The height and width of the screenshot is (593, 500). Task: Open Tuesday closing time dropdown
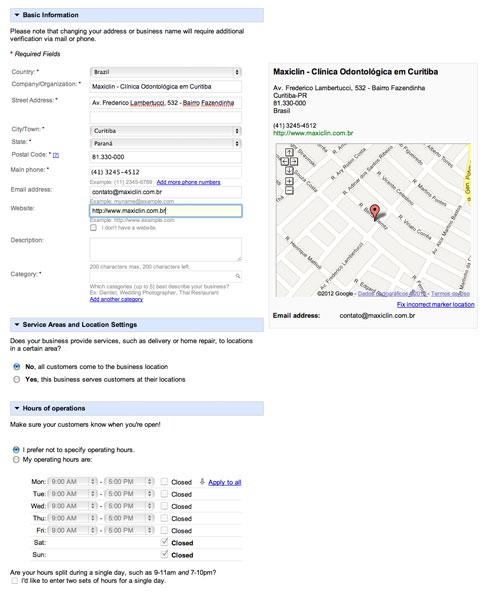129,494
